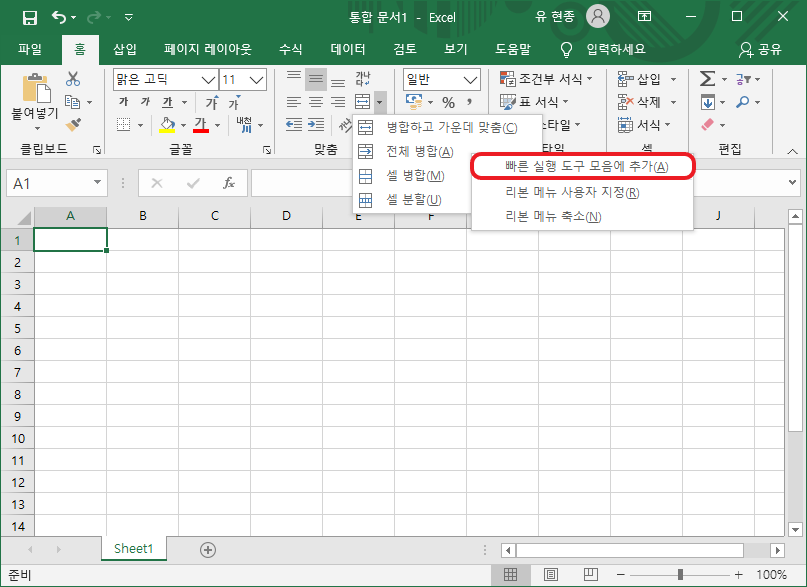Toggle align text left icon
The width and height of the screenshot is (807, 587).
pos(294,102)
